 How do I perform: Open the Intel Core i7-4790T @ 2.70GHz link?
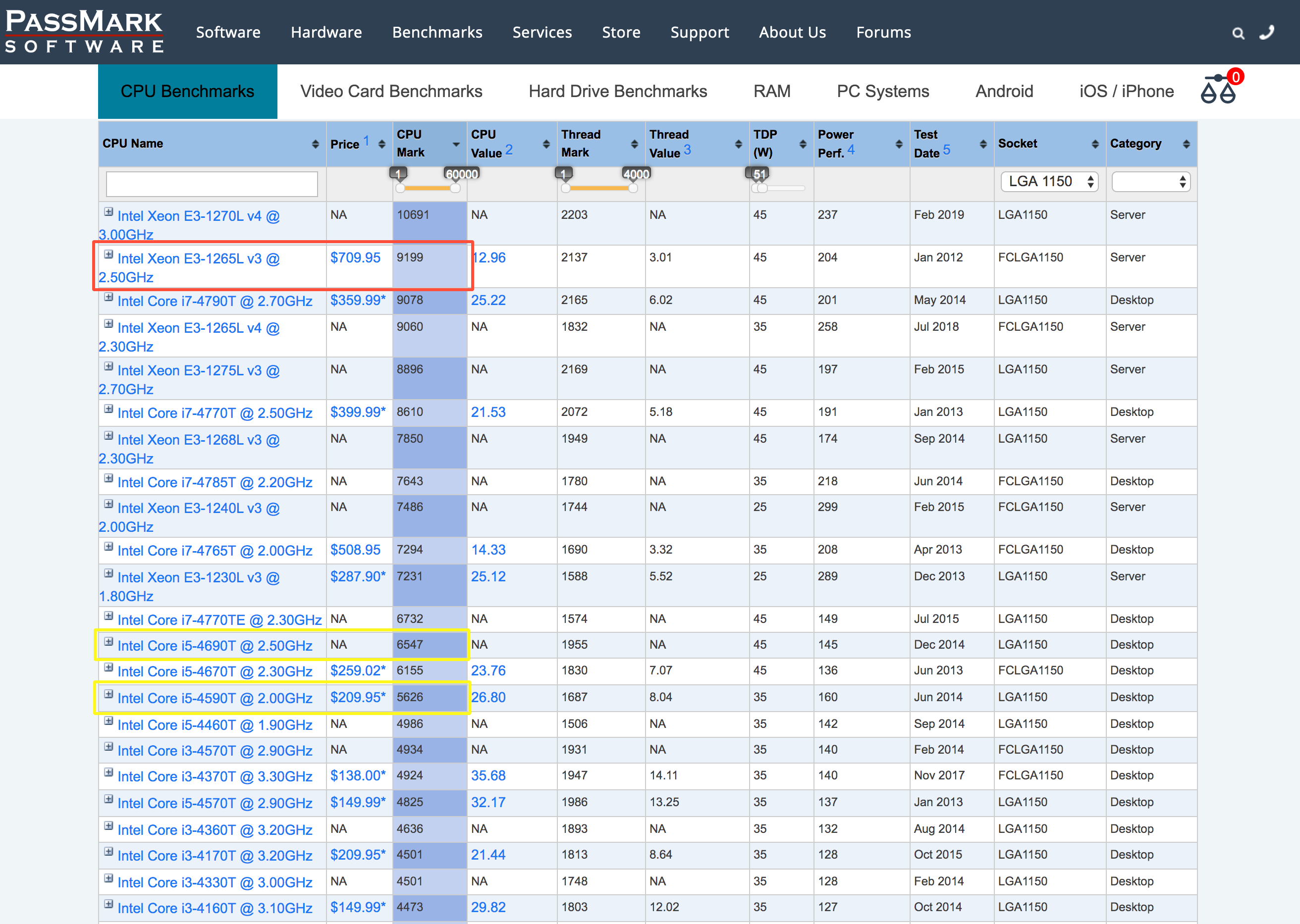[x=215, y=301]
